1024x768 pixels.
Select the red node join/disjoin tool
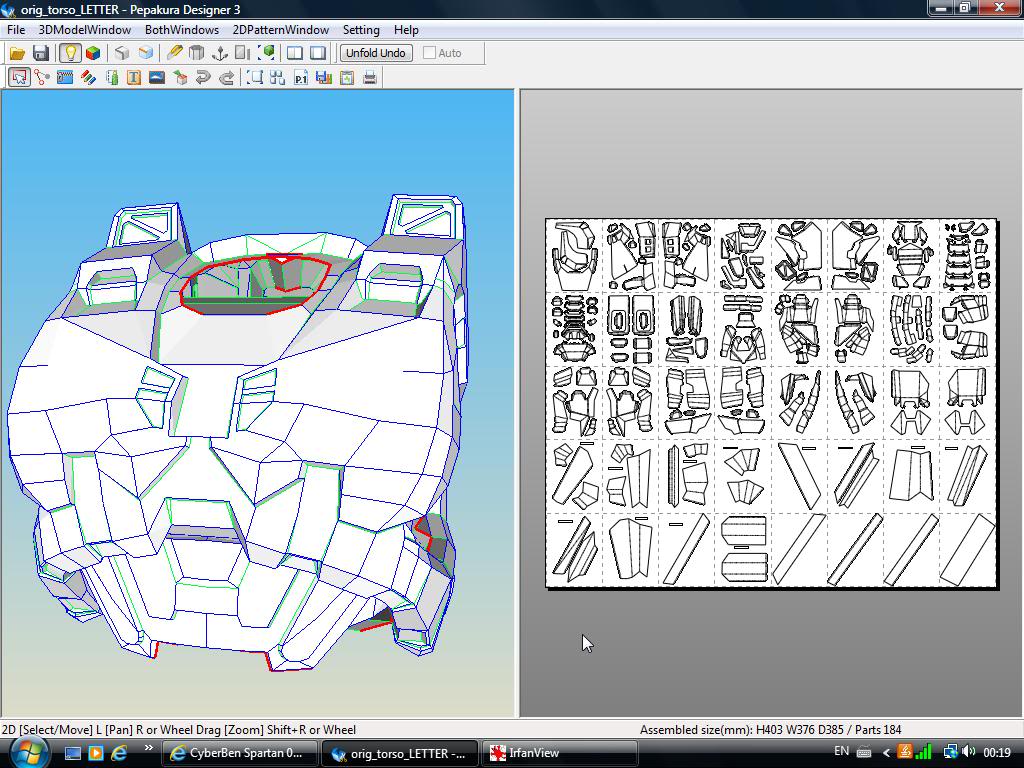click(x=42, y=78)
